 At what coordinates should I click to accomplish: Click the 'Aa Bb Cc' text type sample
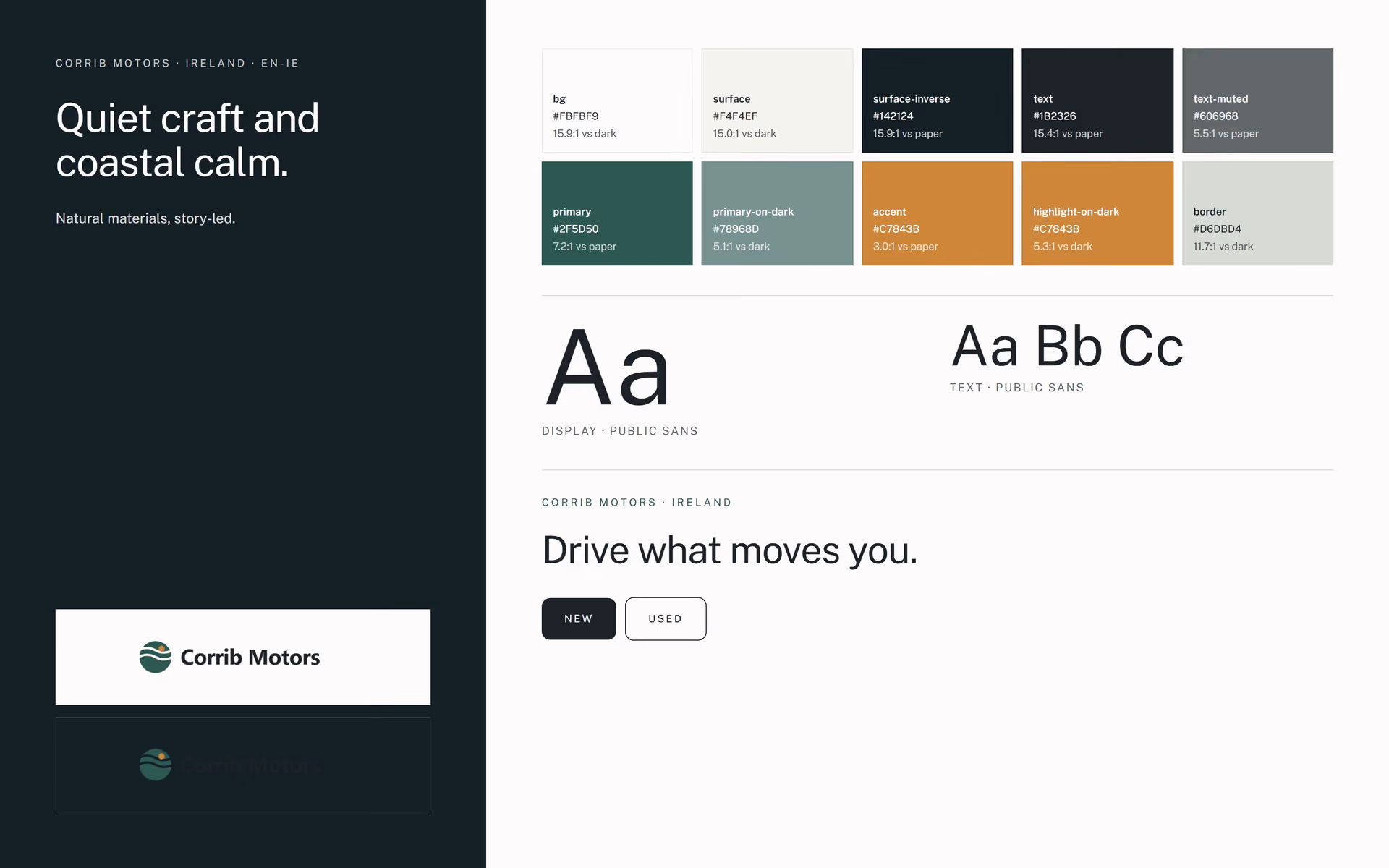tap(1068, 346)
